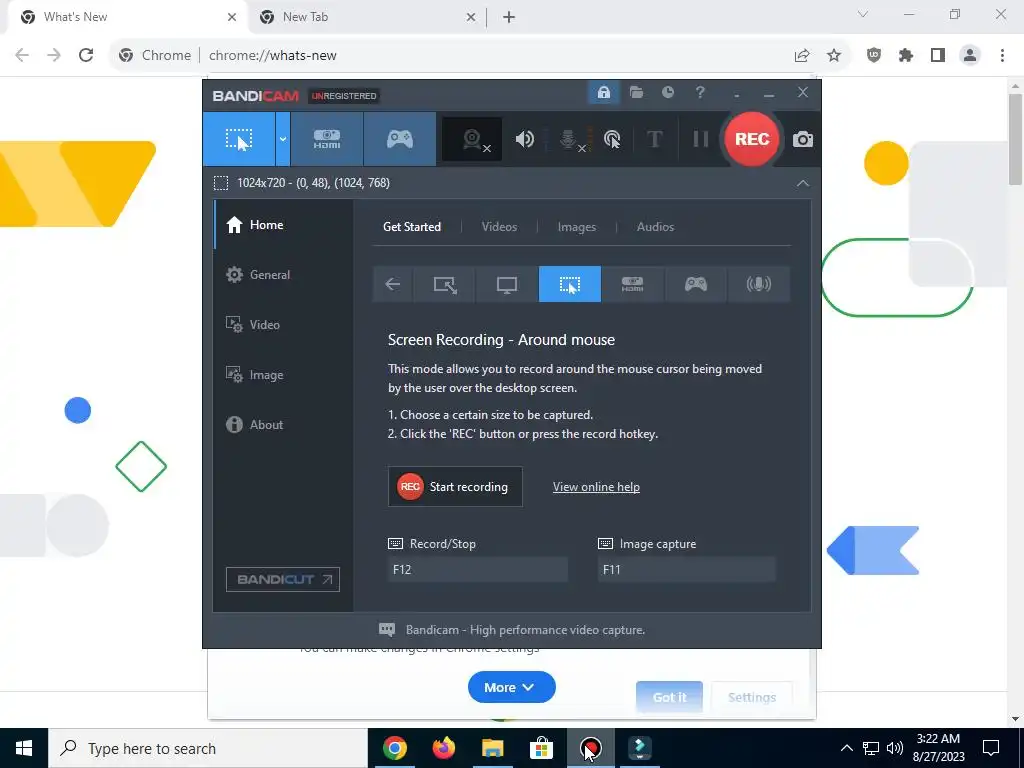Select fullscreen monitor mode icon
The width and height of the screenshot is (1024, 768).
click(x=507, y=284)
